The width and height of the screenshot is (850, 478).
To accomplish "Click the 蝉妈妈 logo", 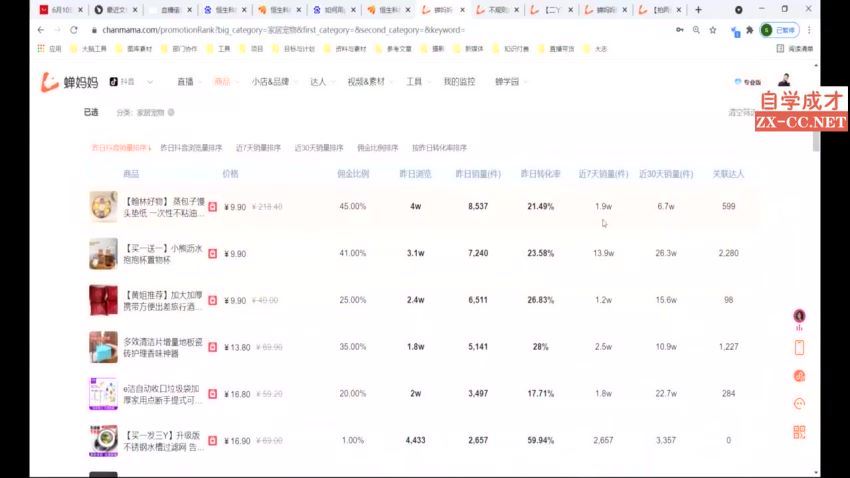I will (x=69, y=82).
